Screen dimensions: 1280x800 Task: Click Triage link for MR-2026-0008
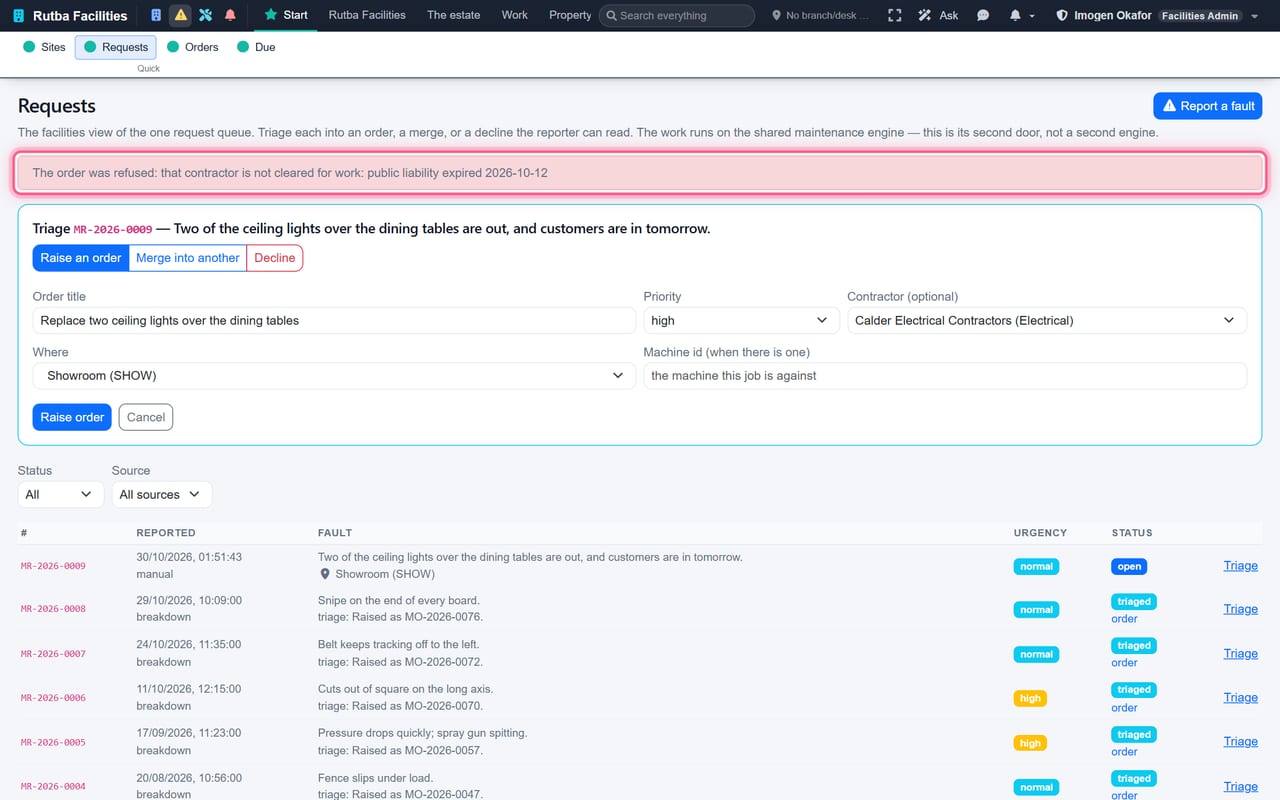[1240, 609]
